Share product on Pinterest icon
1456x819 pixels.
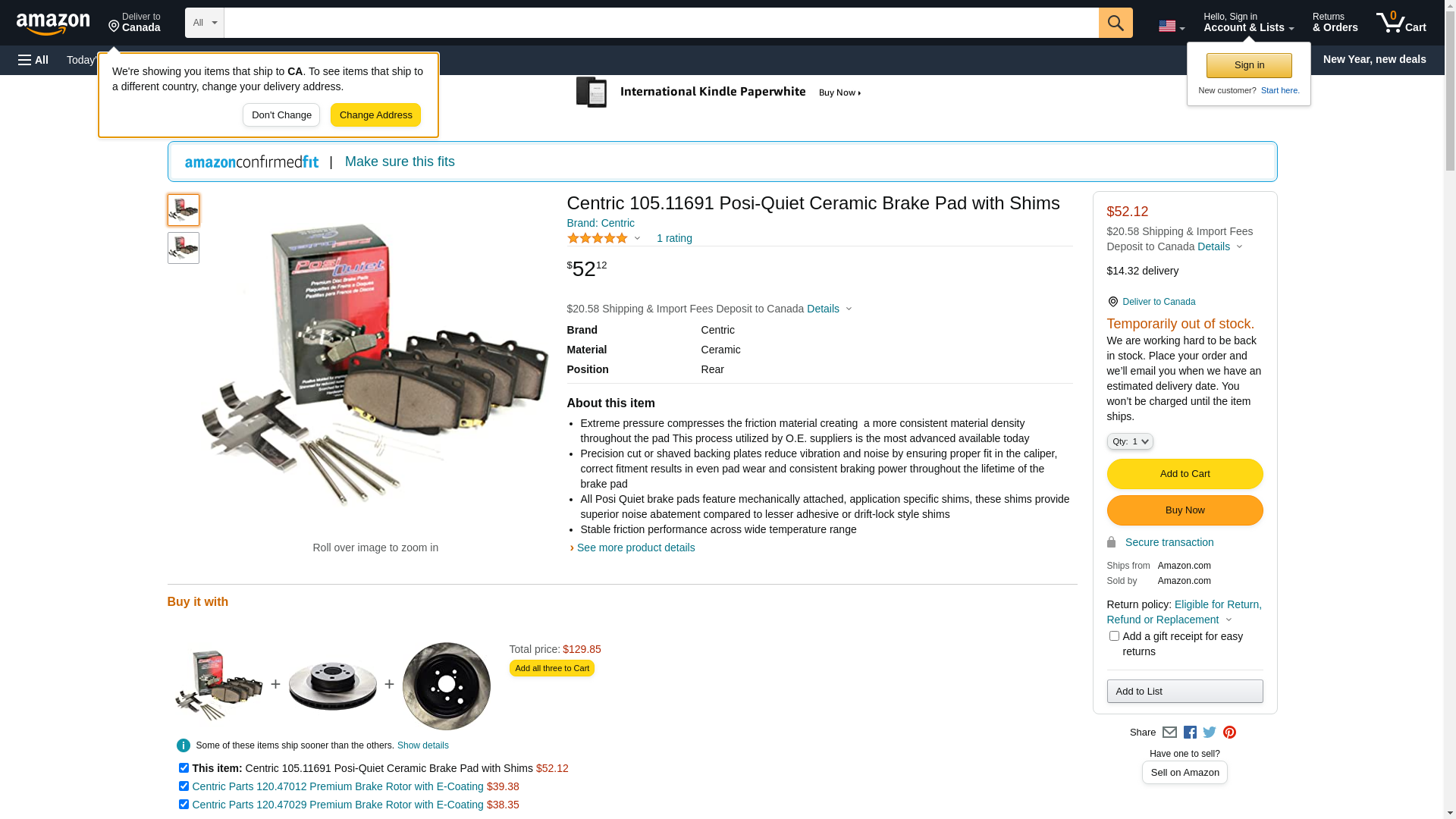point(1229,733)
